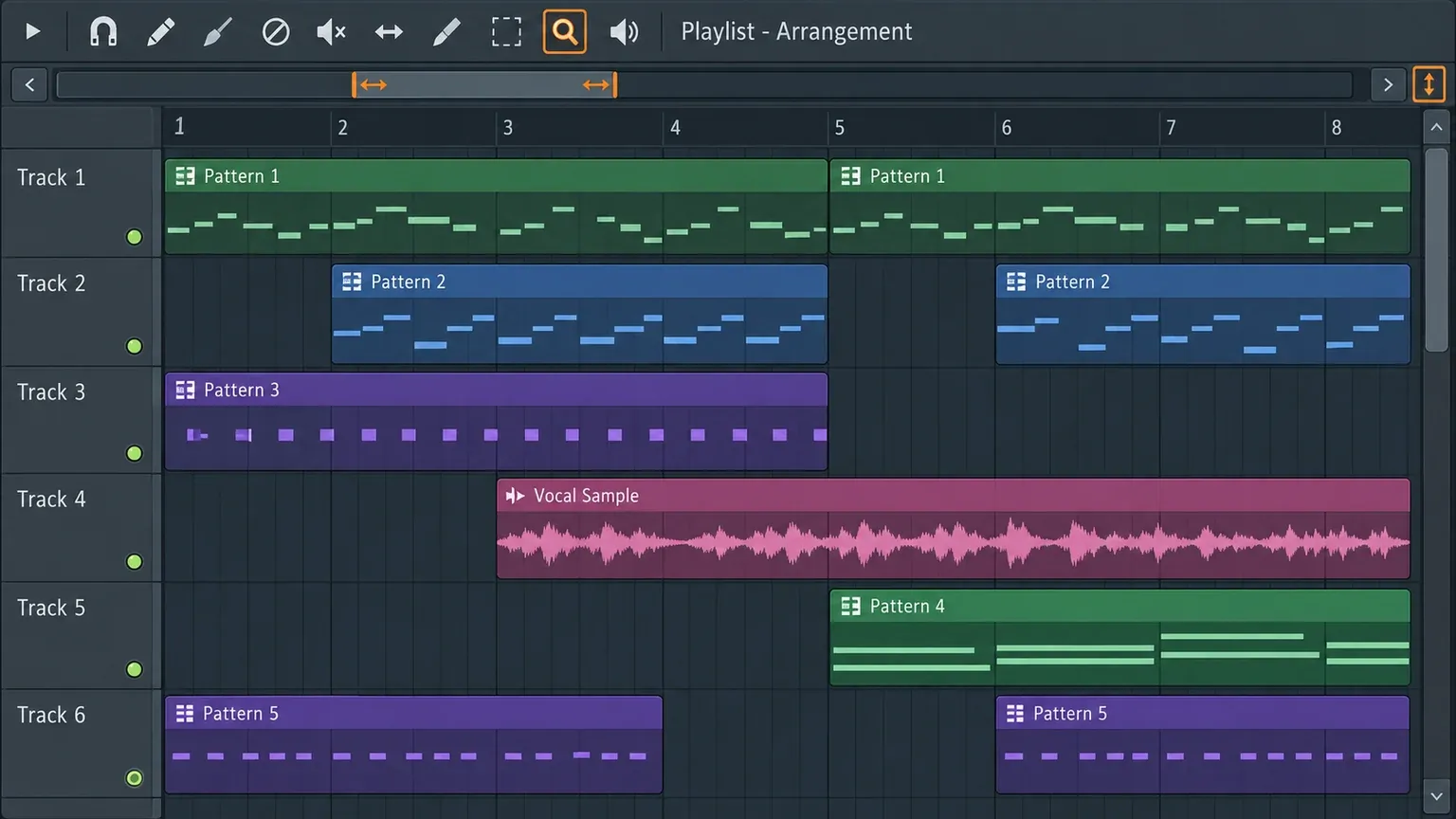The height and width of the screenshot is (819, 1456).
Task: Select the Pattern 5 clip at bar 6
Action: click(1203, 745)
